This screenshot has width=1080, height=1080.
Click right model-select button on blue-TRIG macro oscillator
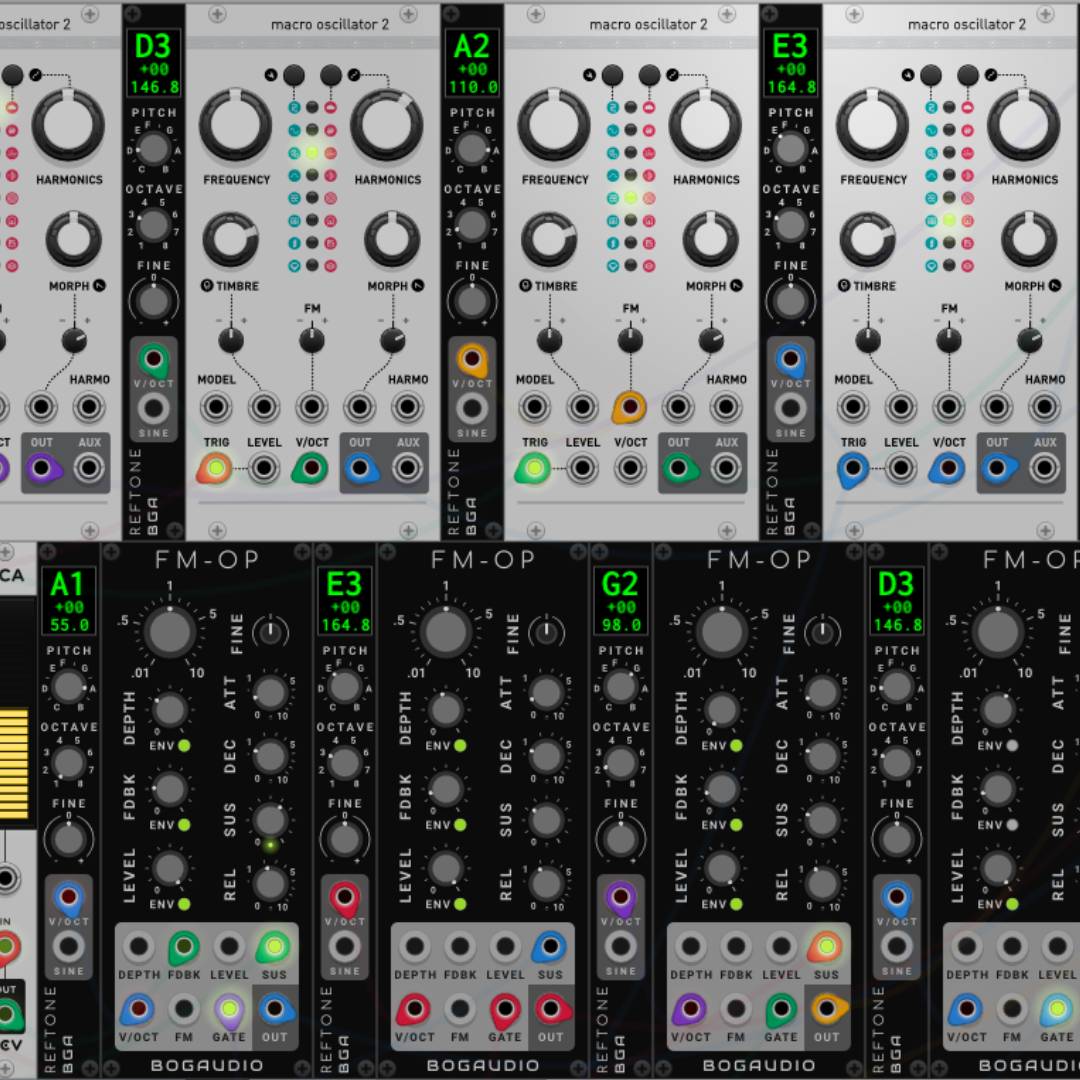(x=968, y=75)
